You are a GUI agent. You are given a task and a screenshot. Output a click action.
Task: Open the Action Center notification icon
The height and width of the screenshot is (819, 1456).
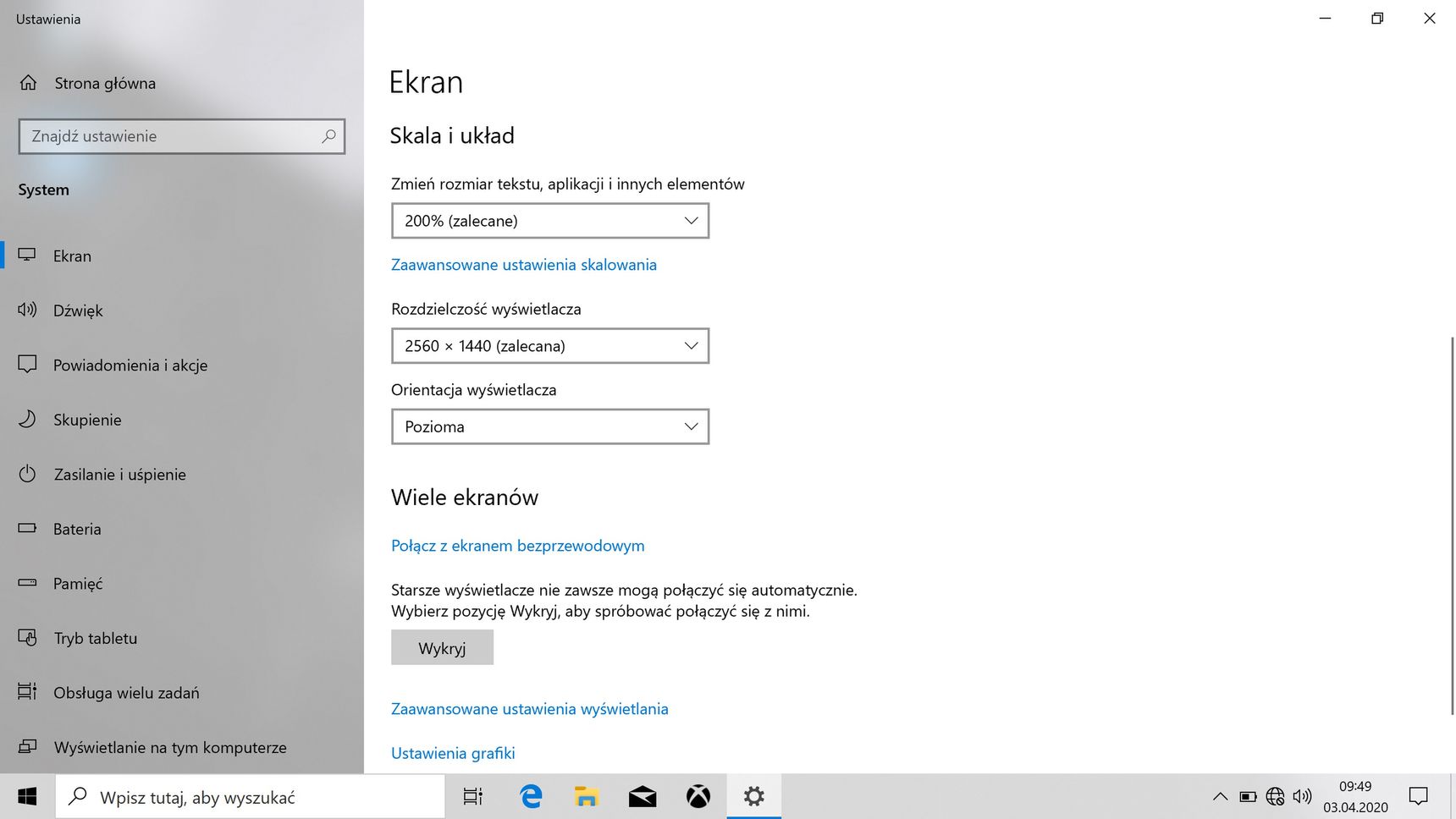click(1418, 796)
